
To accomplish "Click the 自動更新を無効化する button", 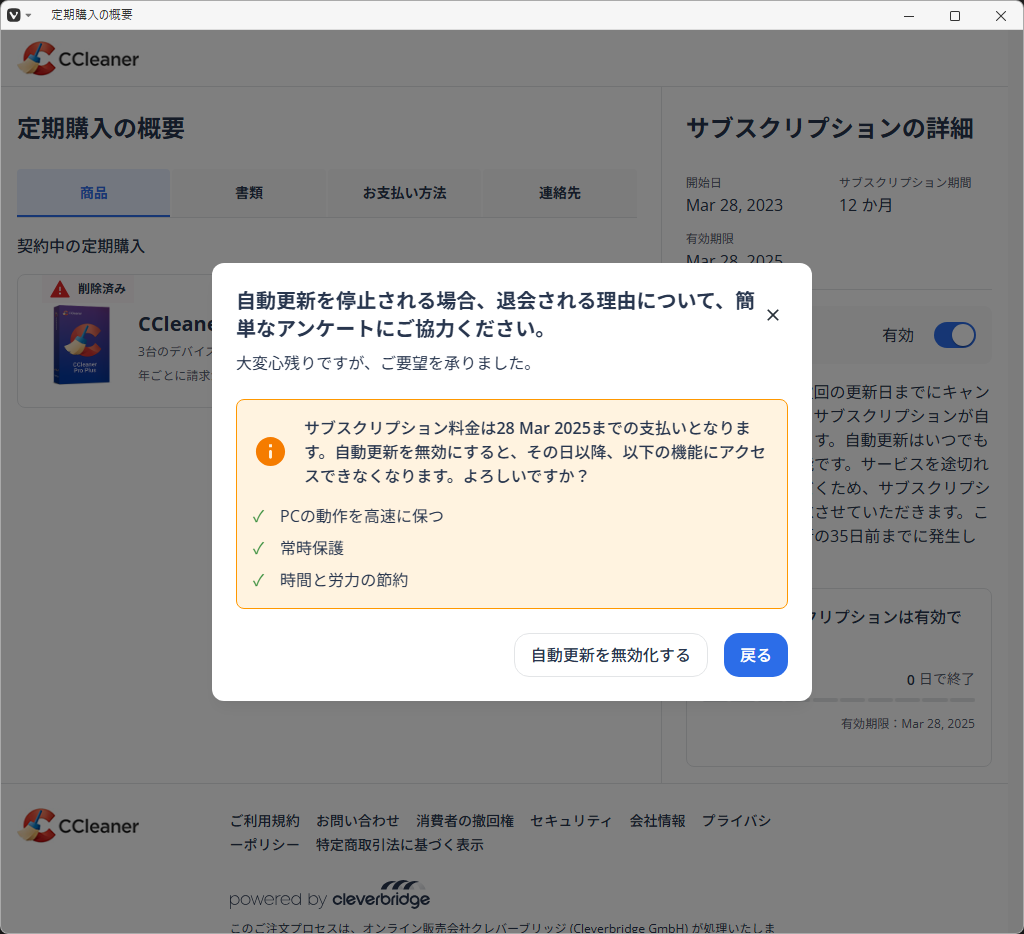I will click(x=611, y=655).
